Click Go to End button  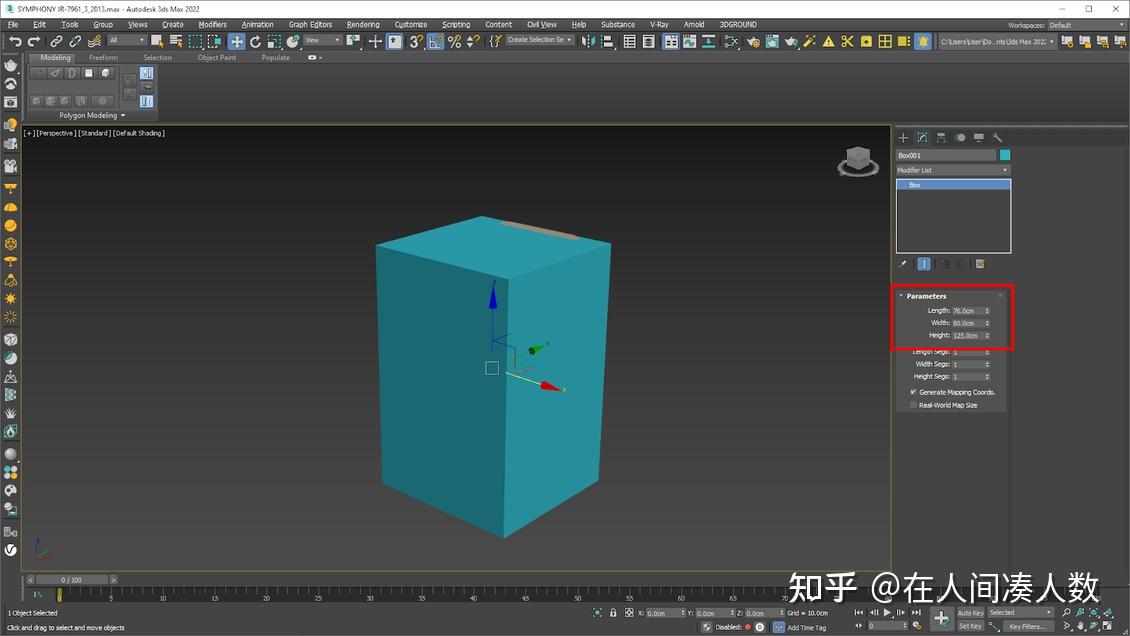[916, 613]
